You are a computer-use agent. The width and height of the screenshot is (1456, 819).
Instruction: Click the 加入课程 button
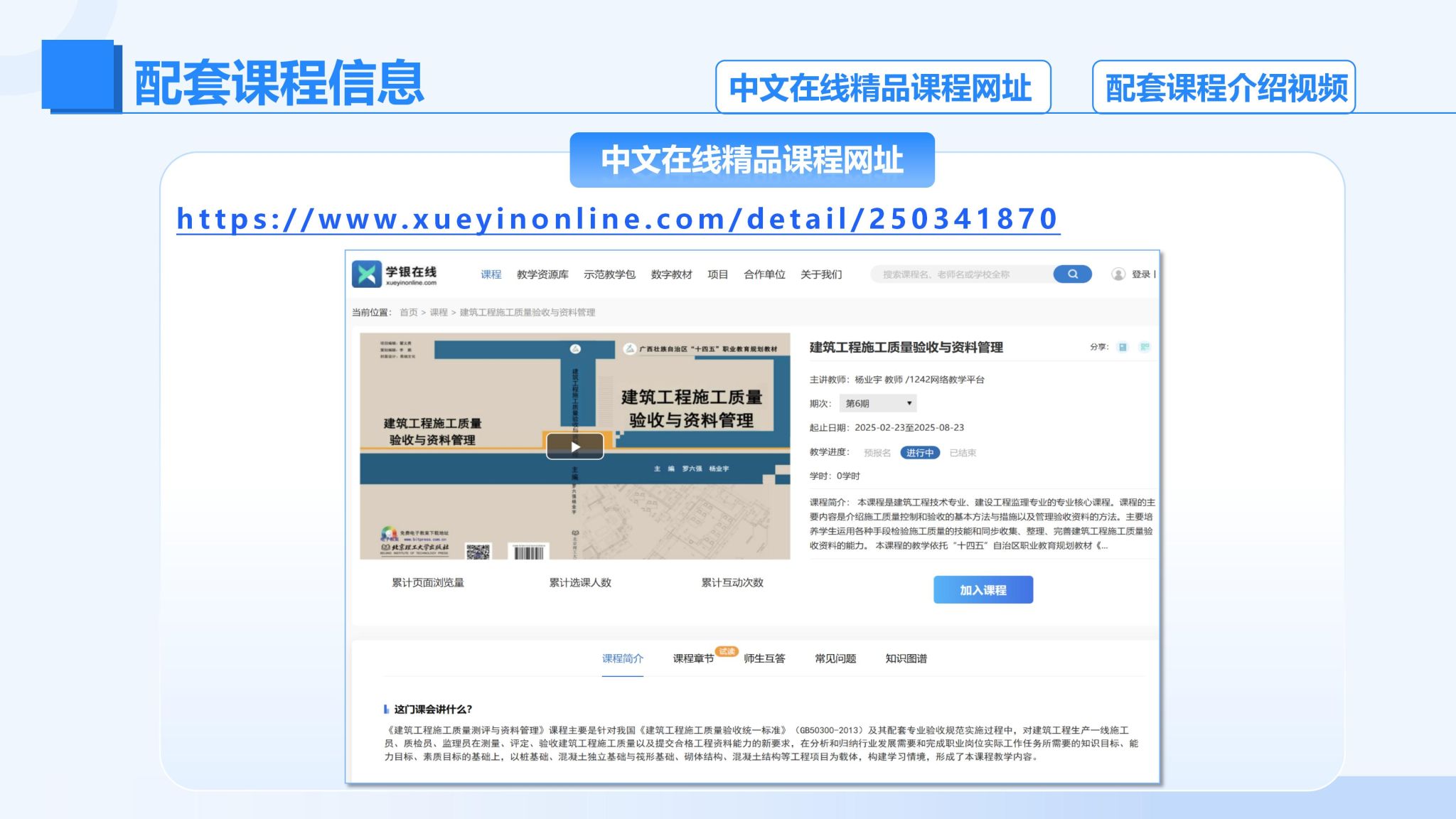tap(983, 590)
